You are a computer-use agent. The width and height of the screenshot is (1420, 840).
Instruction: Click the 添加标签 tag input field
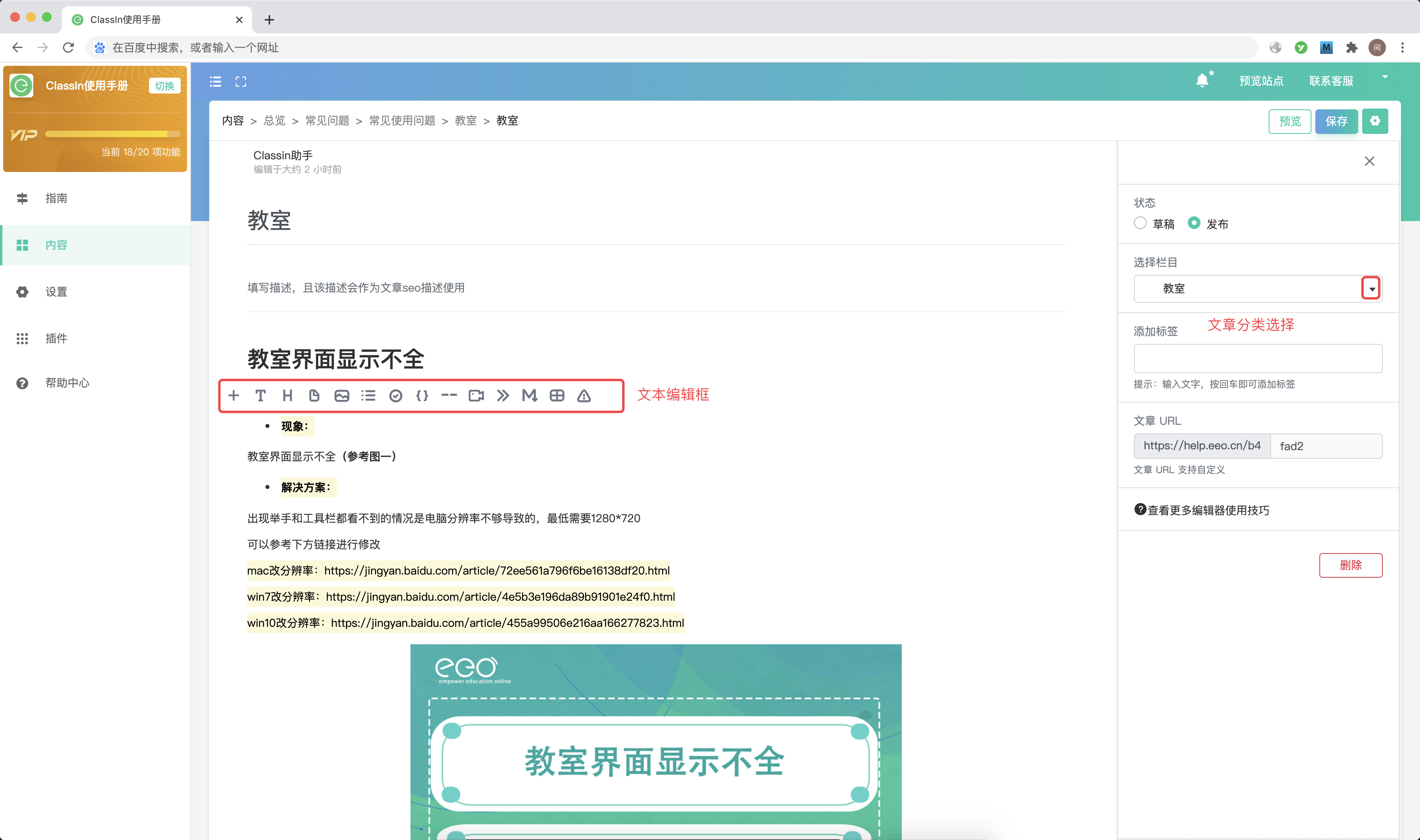1258,358
